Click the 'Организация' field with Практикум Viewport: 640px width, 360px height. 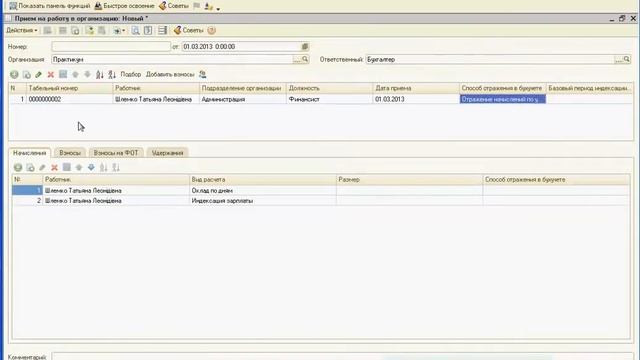coord(172,60)
